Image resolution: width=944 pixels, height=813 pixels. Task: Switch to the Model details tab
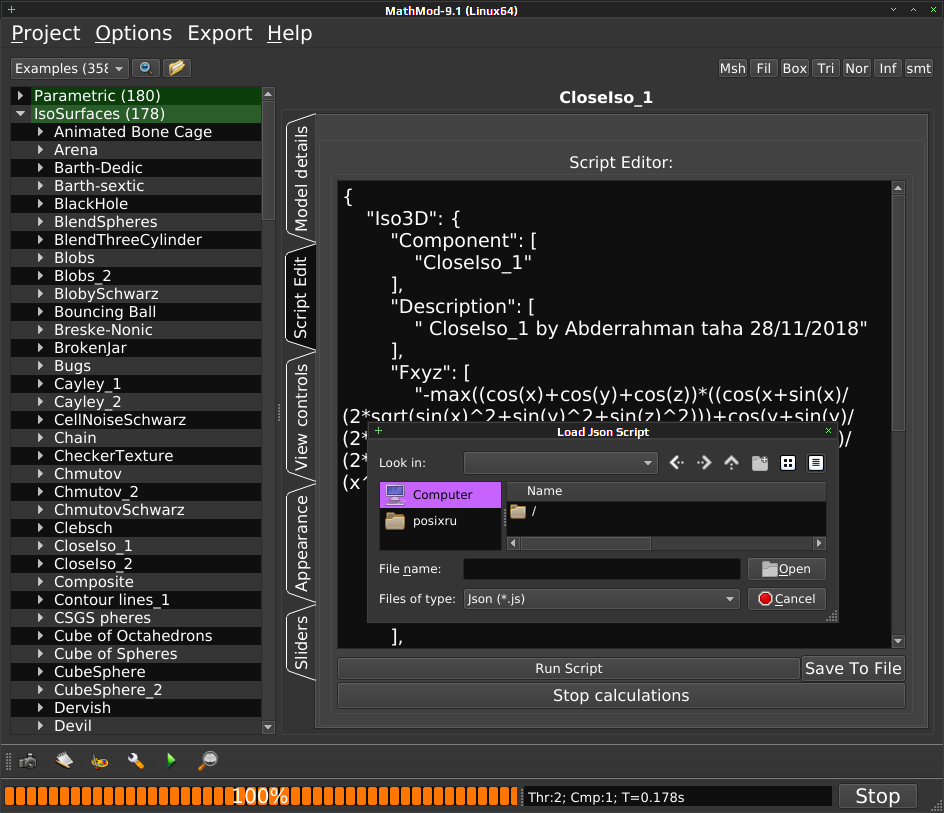click(x=301, y=179)
